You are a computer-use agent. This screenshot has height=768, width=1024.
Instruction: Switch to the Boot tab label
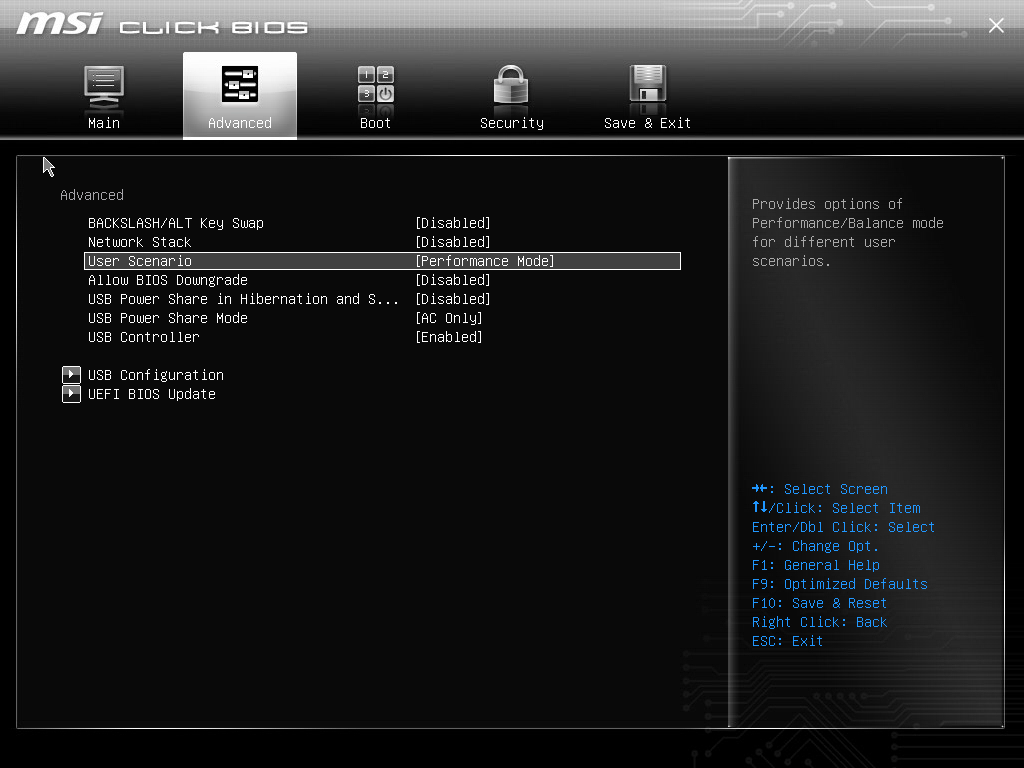[376, 123]
